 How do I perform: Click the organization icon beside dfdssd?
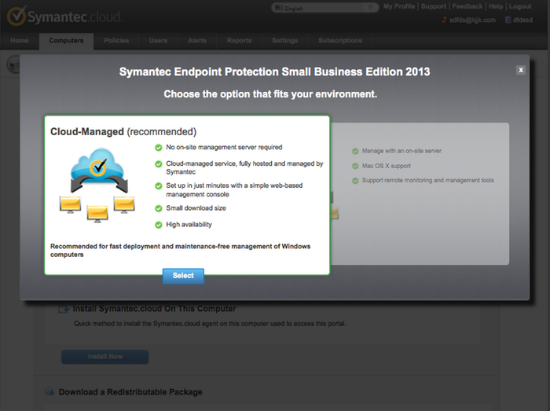click(x=508, y=20)
